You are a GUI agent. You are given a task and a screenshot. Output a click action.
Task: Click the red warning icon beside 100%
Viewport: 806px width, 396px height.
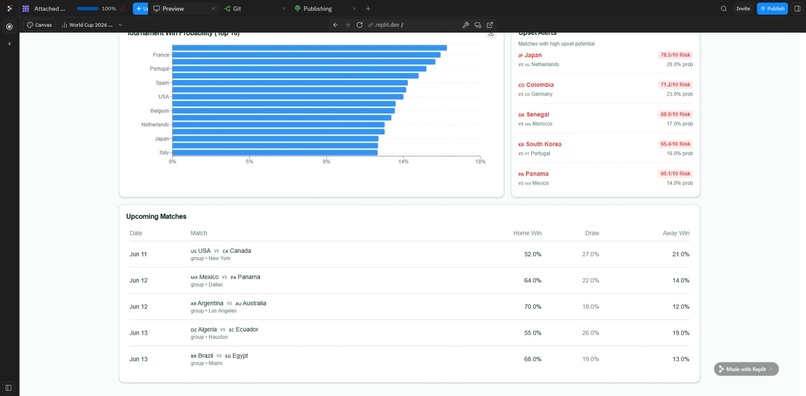[x=123, y=9]
